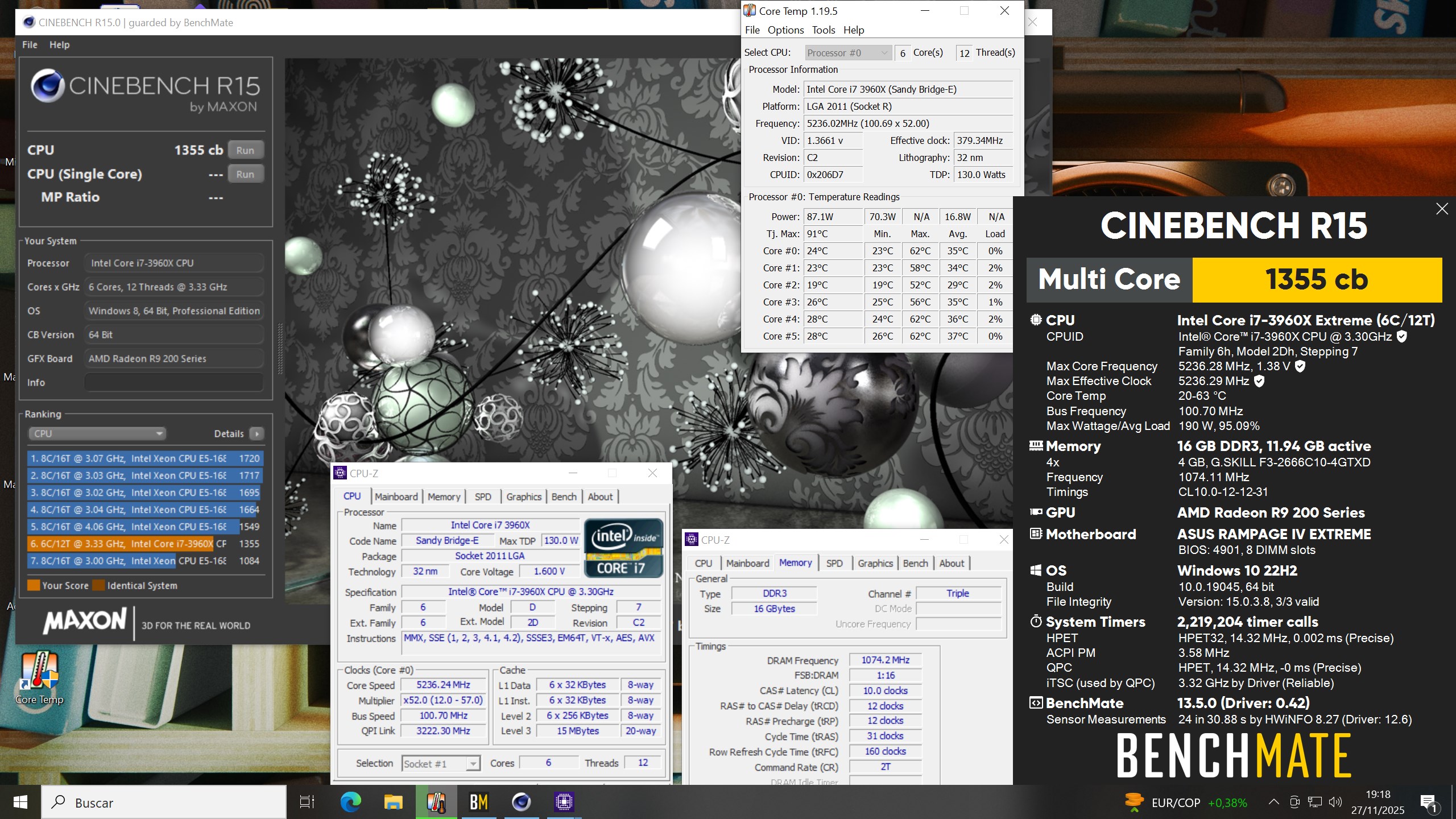
Task: Click the ranking Details arrow button
Action: coord(257,434)
